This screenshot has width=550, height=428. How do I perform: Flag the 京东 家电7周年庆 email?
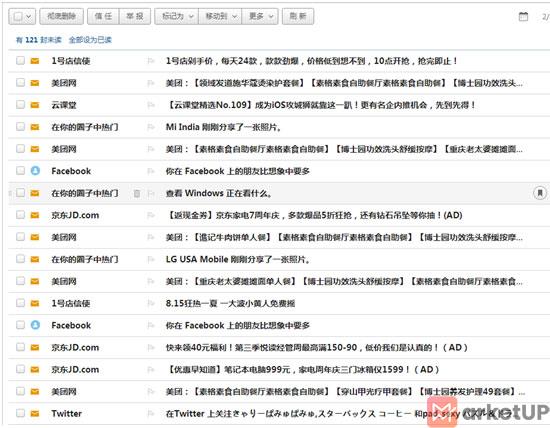(x=151, y=215)
